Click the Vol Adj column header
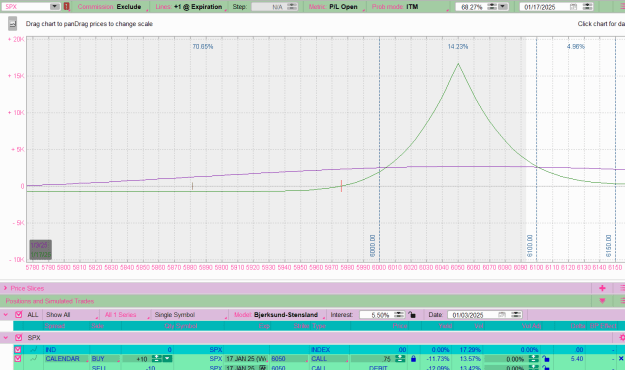 531,326
